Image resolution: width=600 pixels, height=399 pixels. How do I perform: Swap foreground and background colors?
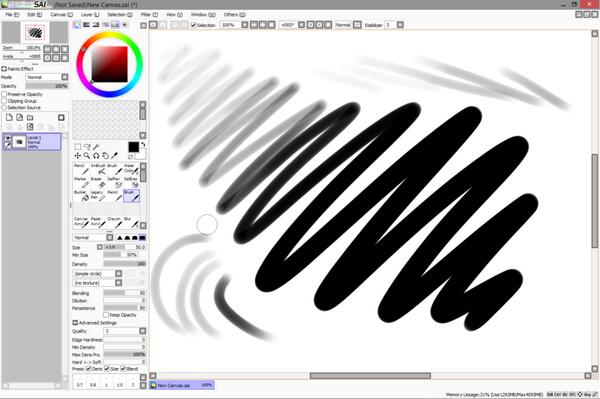coord(143,144)
